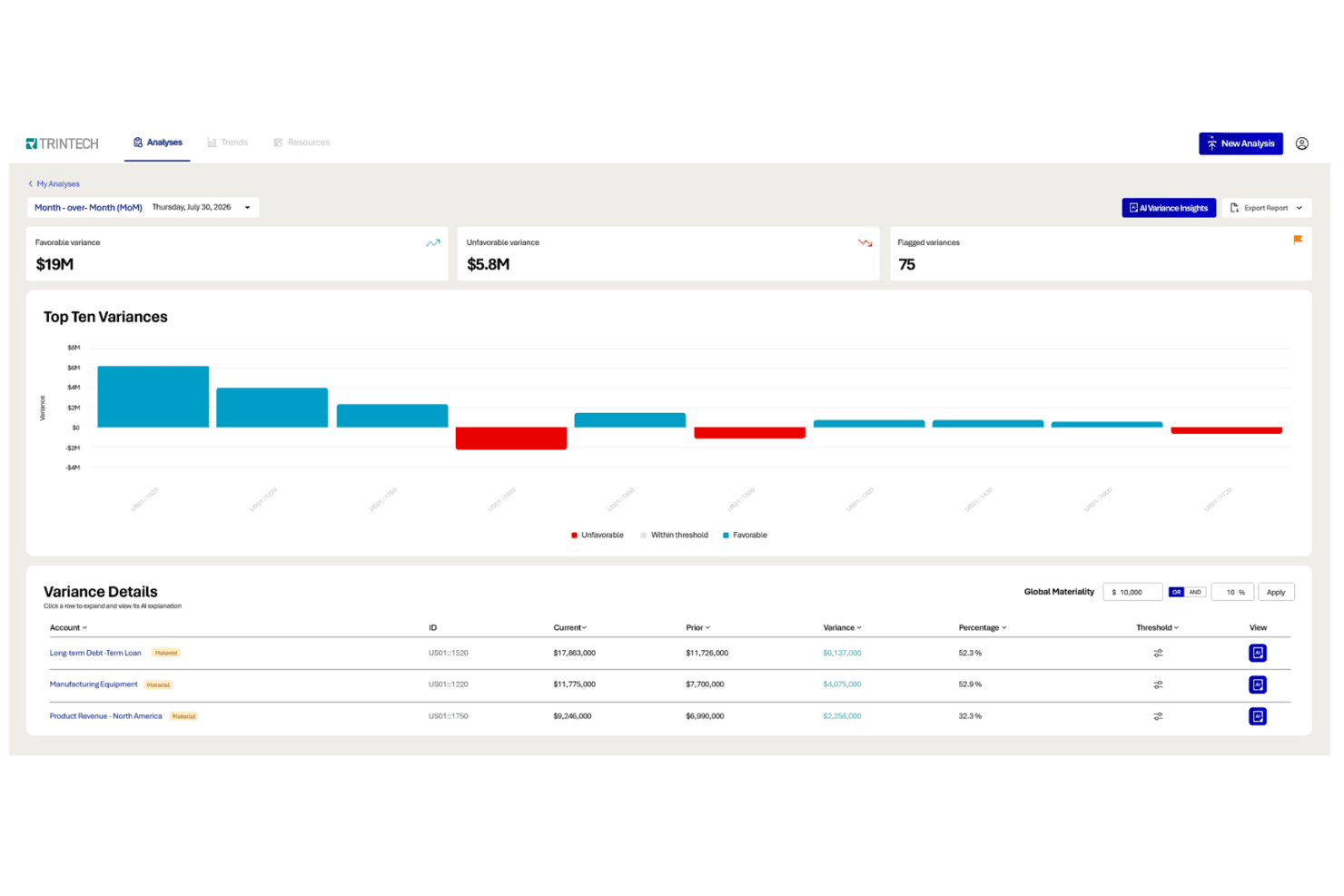Go back to My Analyses
This screenshot has height=896, width=1344.
coord(54,183)
